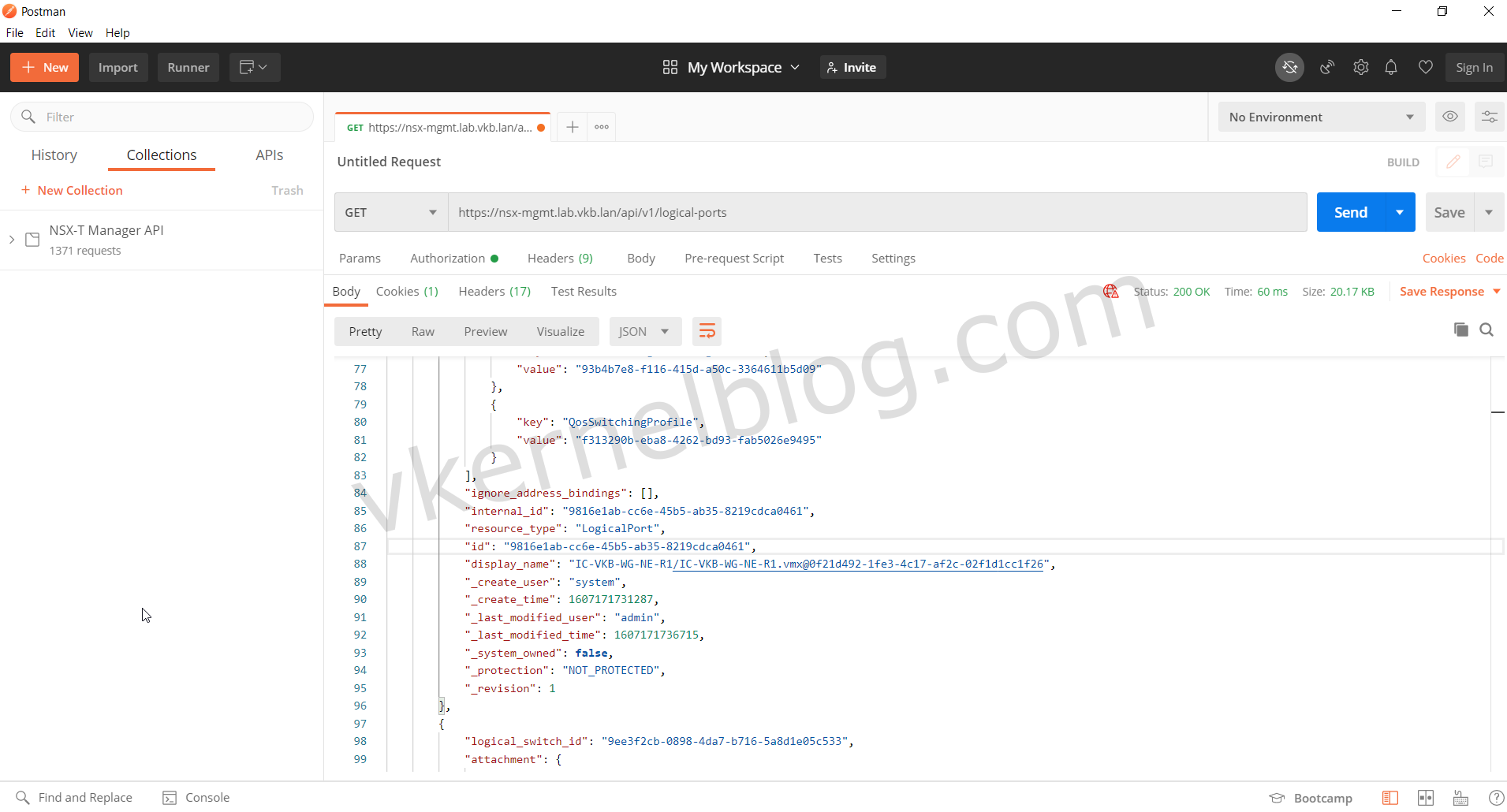Copy response body to clipboard icon
This screenshot has width=1507, height=812.
tap(1460, 330)
